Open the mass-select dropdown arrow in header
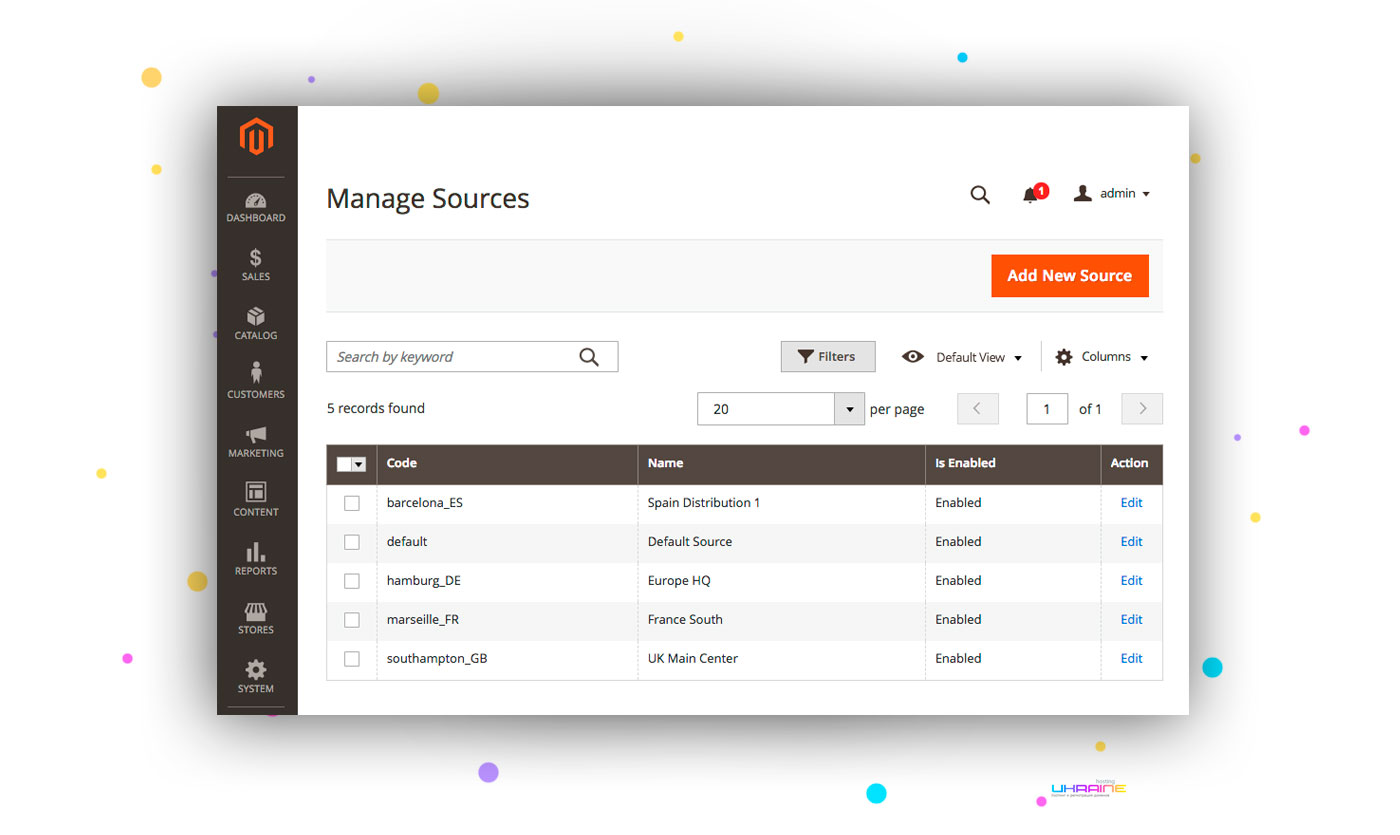 359,464
